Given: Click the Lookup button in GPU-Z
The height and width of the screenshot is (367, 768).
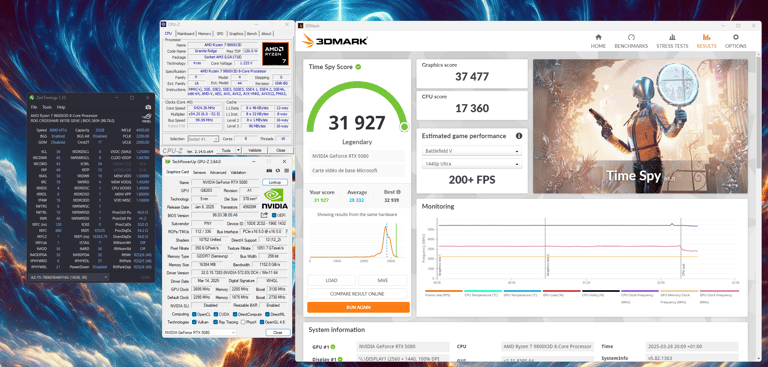Looking at the screenshot, I should (275, 182).
